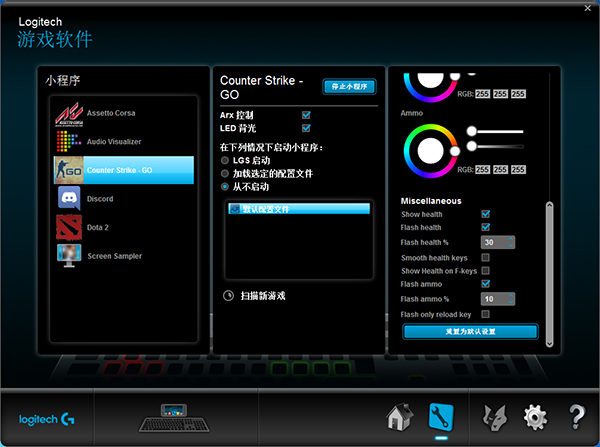Toggle the LED 背光 checkbox
This screenshot has height=447, width=600.
click(306, 128)
